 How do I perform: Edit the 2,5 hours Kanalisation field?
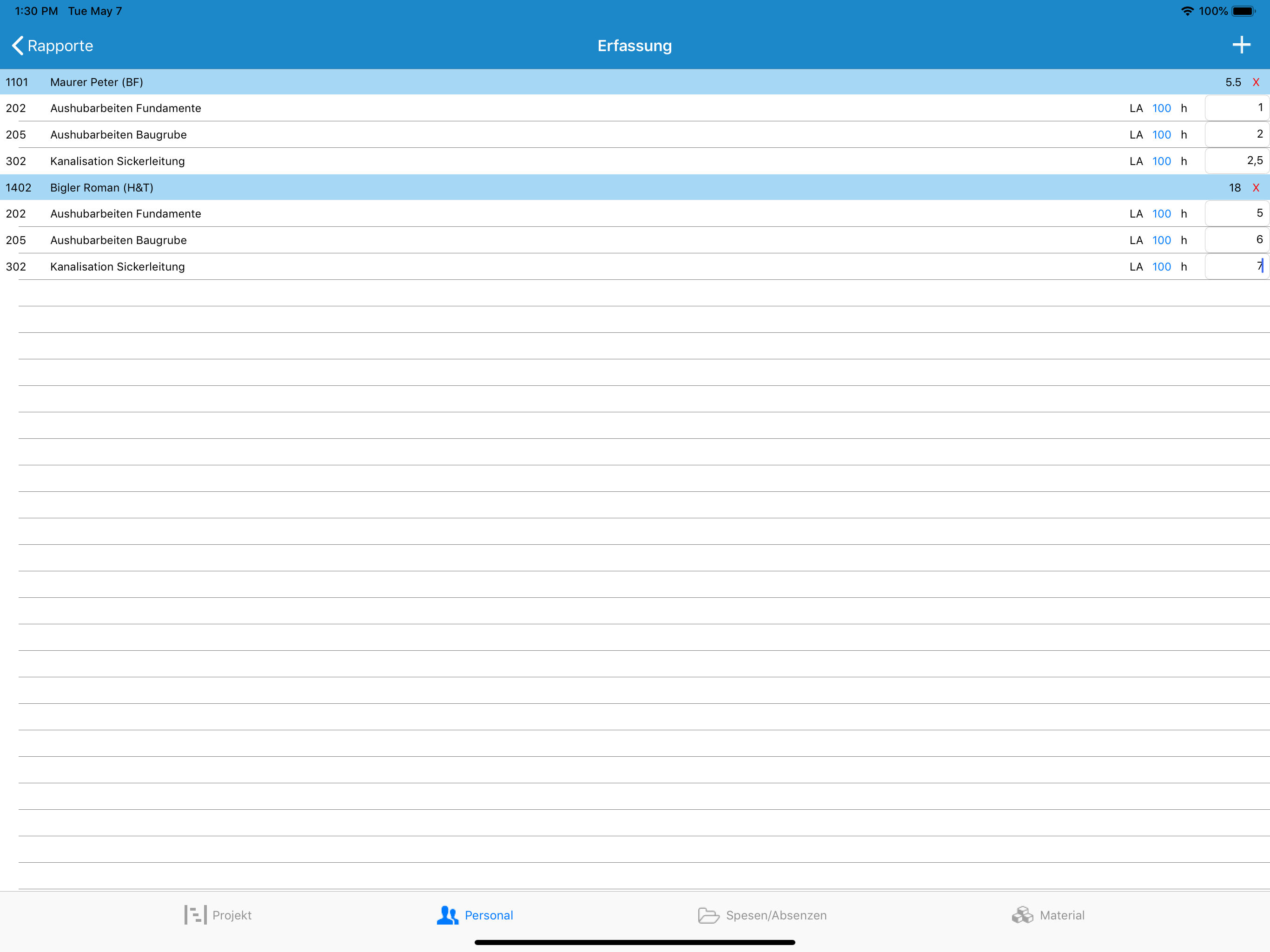[1237, 161]
